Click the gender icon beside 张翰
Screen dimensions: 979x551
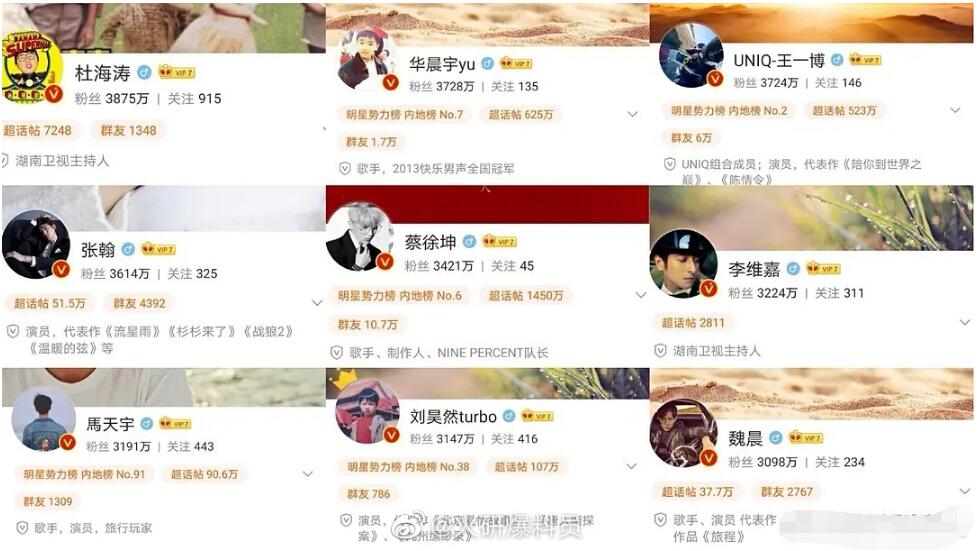tap(128, 250)
